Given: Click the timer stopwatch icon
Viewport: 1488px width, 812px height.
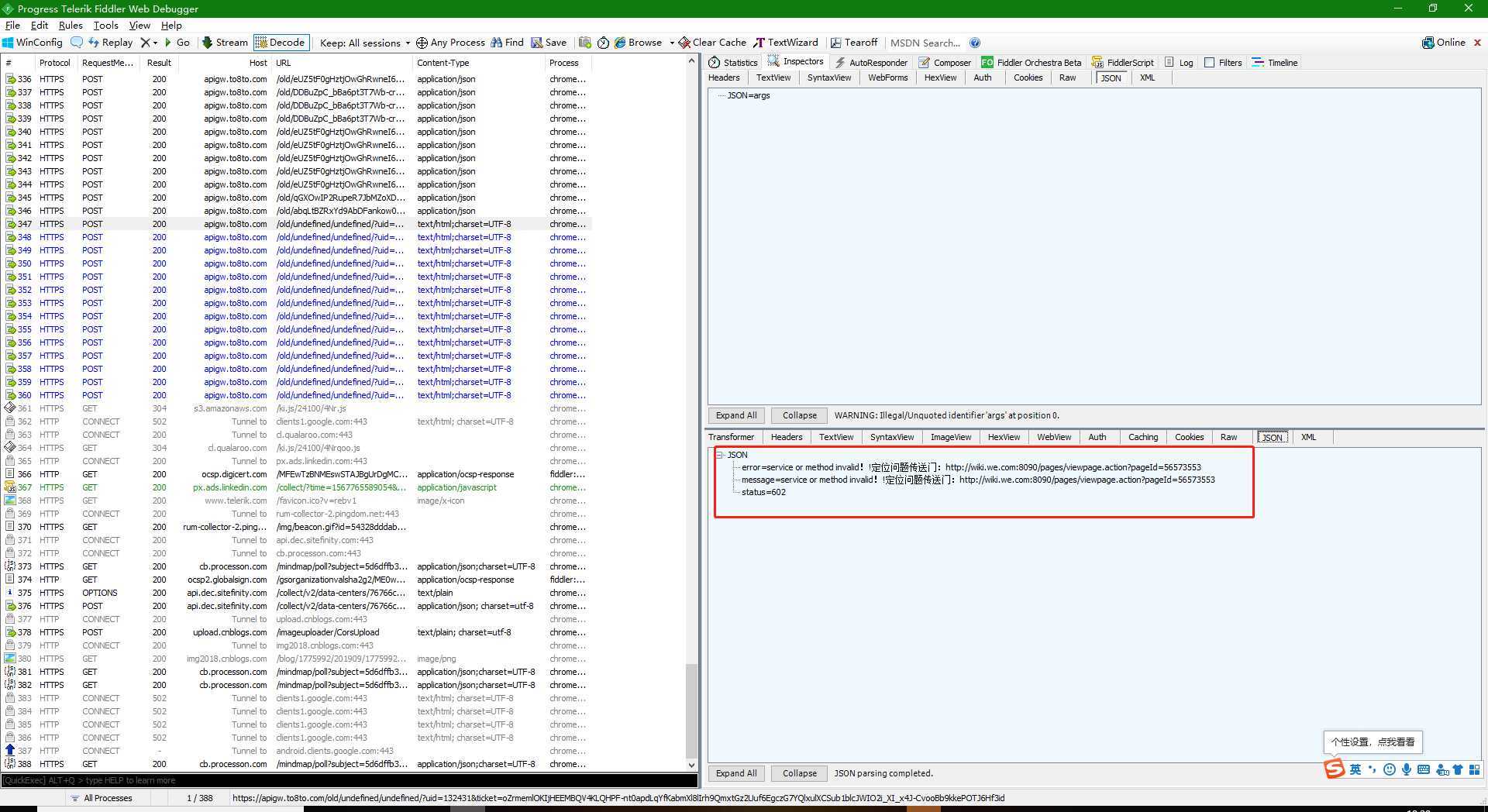Looking at the screenshot, I should [x=603, y=43].
